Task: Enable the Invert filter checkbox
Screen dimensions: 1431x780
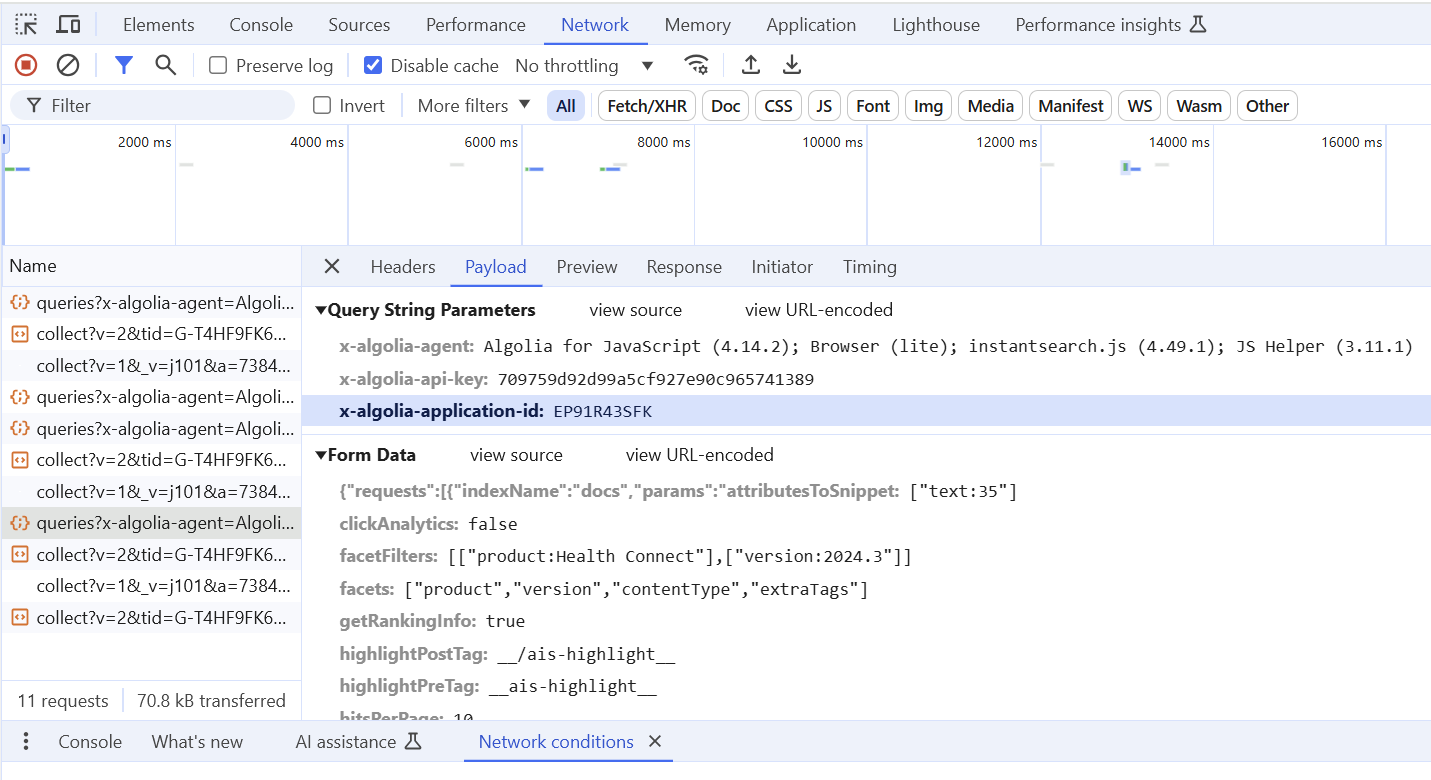Action: pyautogui.click(x=322, y=105)
